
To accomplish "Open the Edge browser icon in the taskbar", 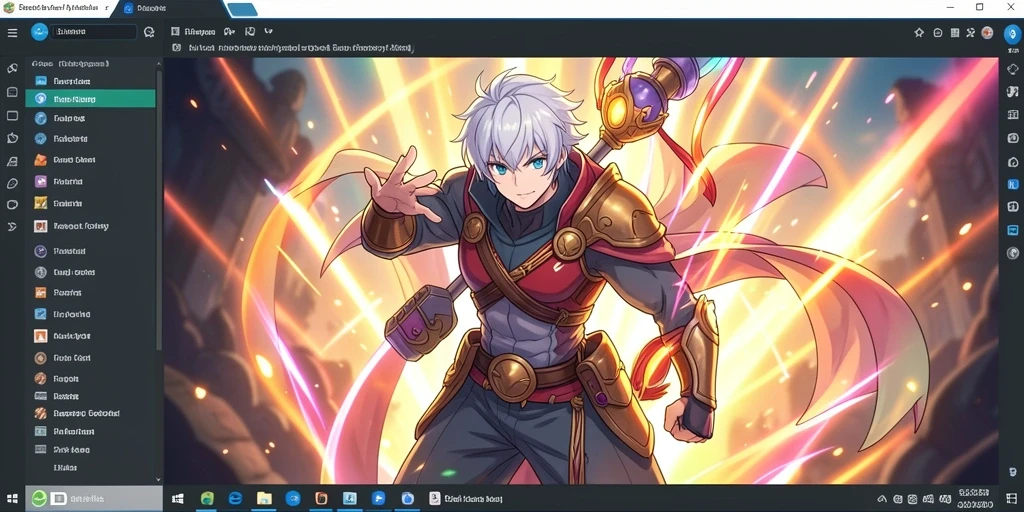I will [235, 498].
